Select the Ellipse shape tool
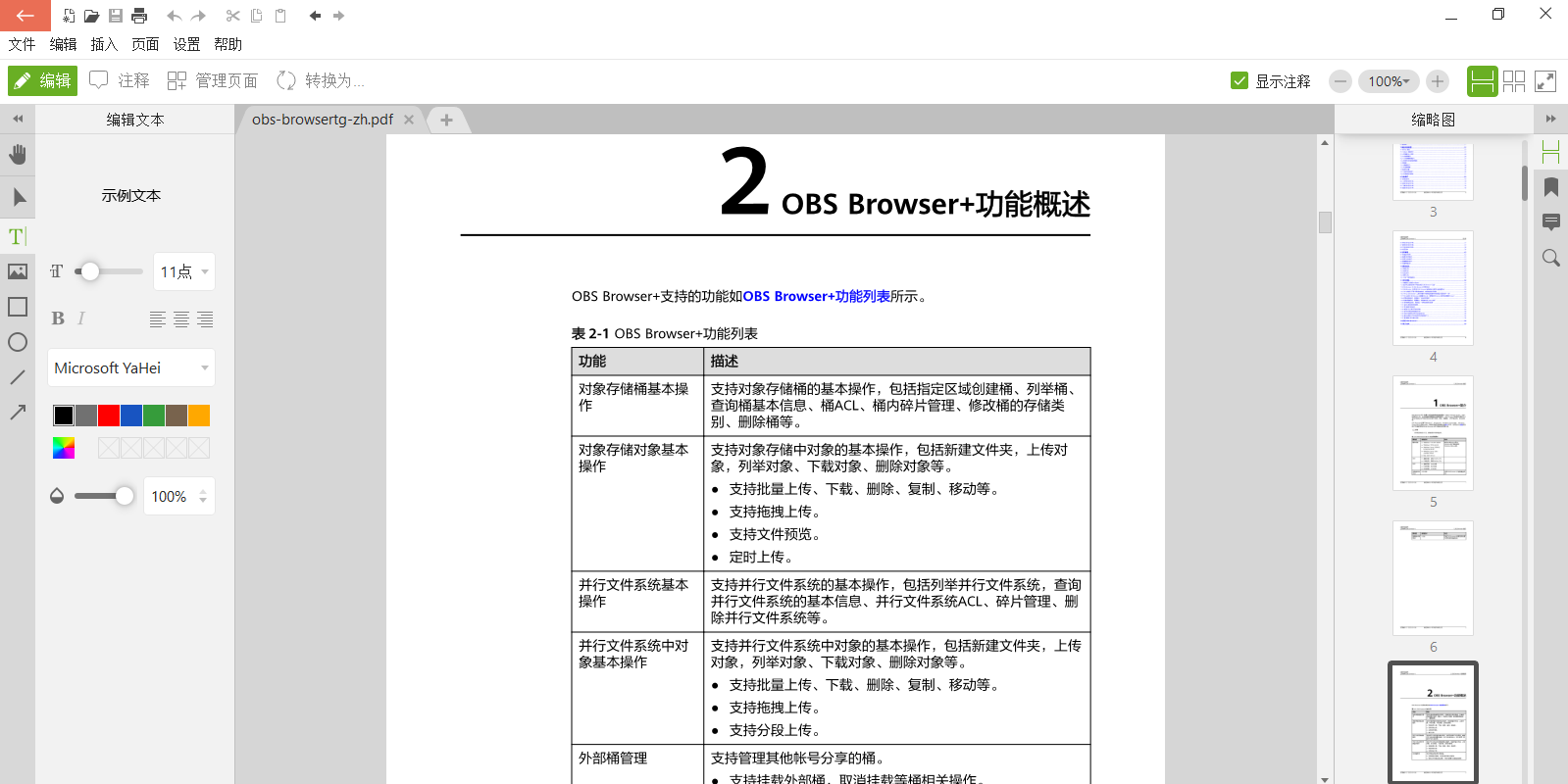 (18, 342)
